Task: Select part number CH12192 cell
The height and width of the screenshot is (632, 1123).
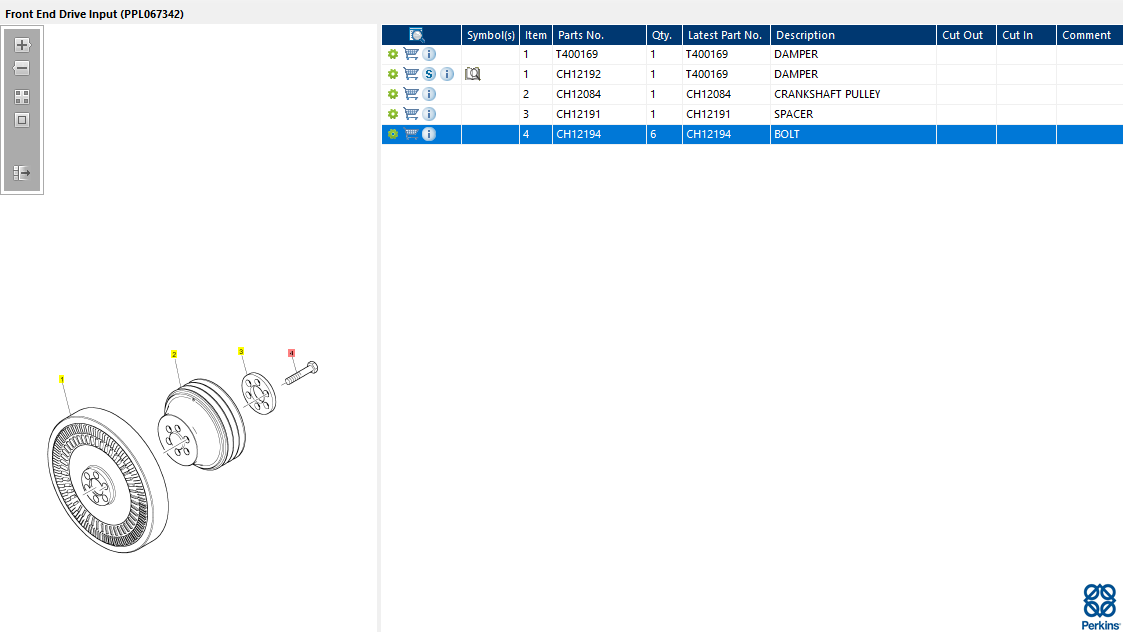Action: (x=579, y=74)
